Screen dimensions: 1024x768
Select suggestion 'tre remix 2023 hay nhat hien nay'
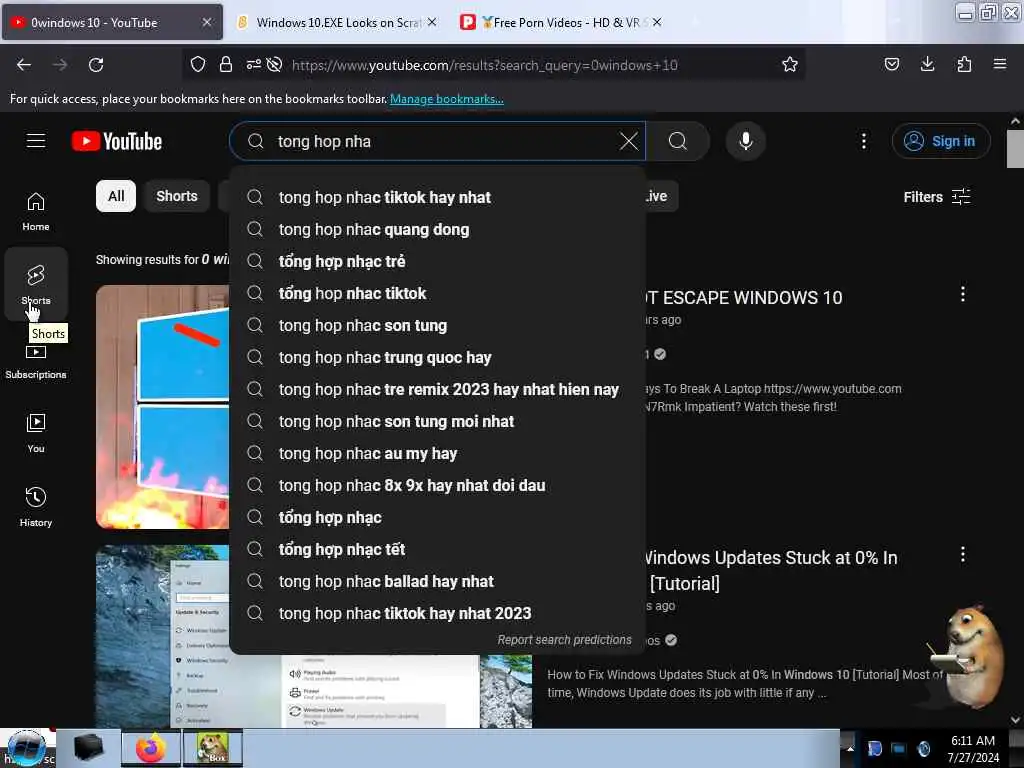click(438, 389)
